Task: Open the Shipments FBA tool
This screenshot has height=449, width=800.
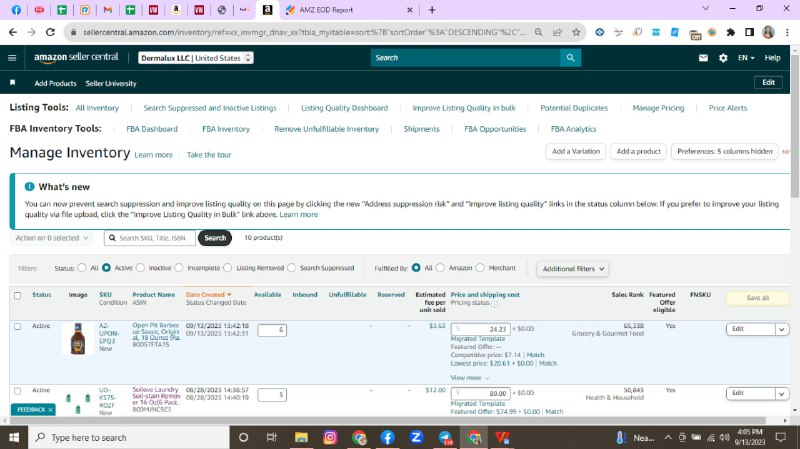Action: (x=421, y=129)
